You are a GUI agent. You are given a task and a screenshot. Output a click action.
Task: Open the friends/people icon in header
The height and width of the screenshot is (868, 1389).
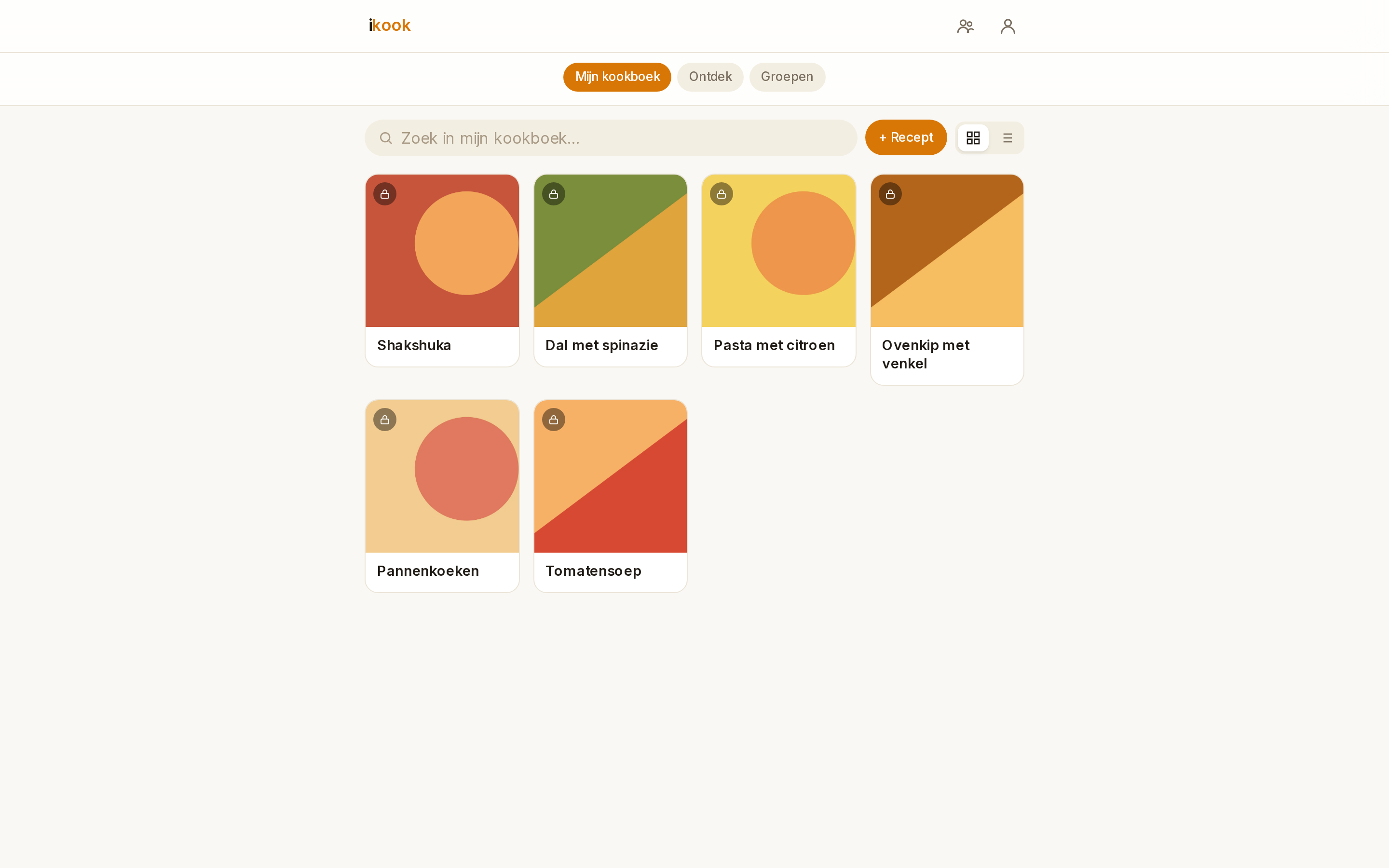[965, 27]
